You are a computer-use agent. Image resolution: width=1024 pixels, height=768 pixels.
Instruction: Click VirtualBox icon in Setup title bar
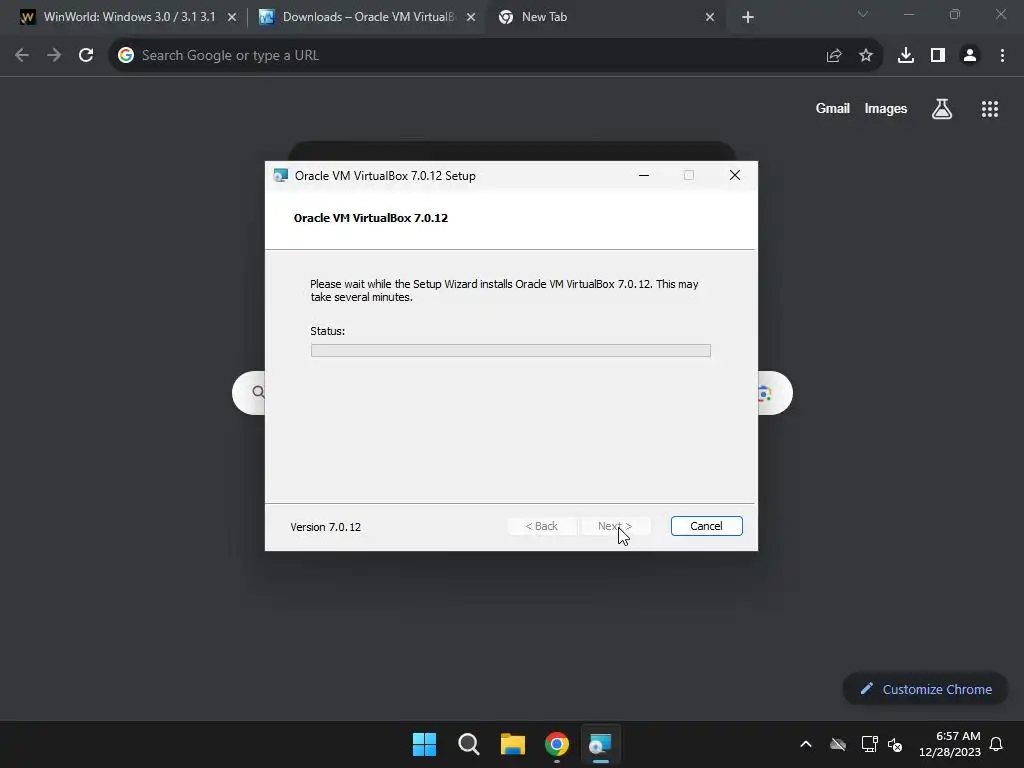coord(281,176)
